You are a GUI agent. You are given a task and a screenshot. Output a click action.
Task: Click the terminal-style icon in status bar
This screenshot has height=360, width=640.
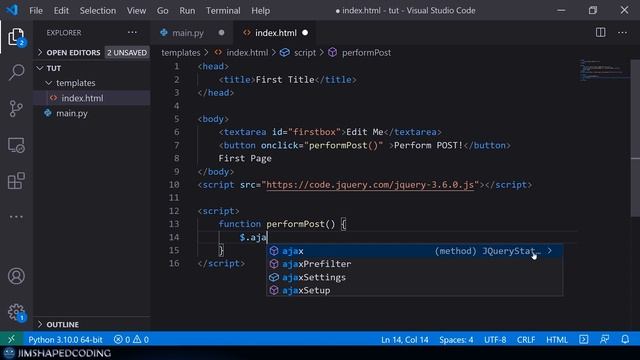[x=584, y=339]
